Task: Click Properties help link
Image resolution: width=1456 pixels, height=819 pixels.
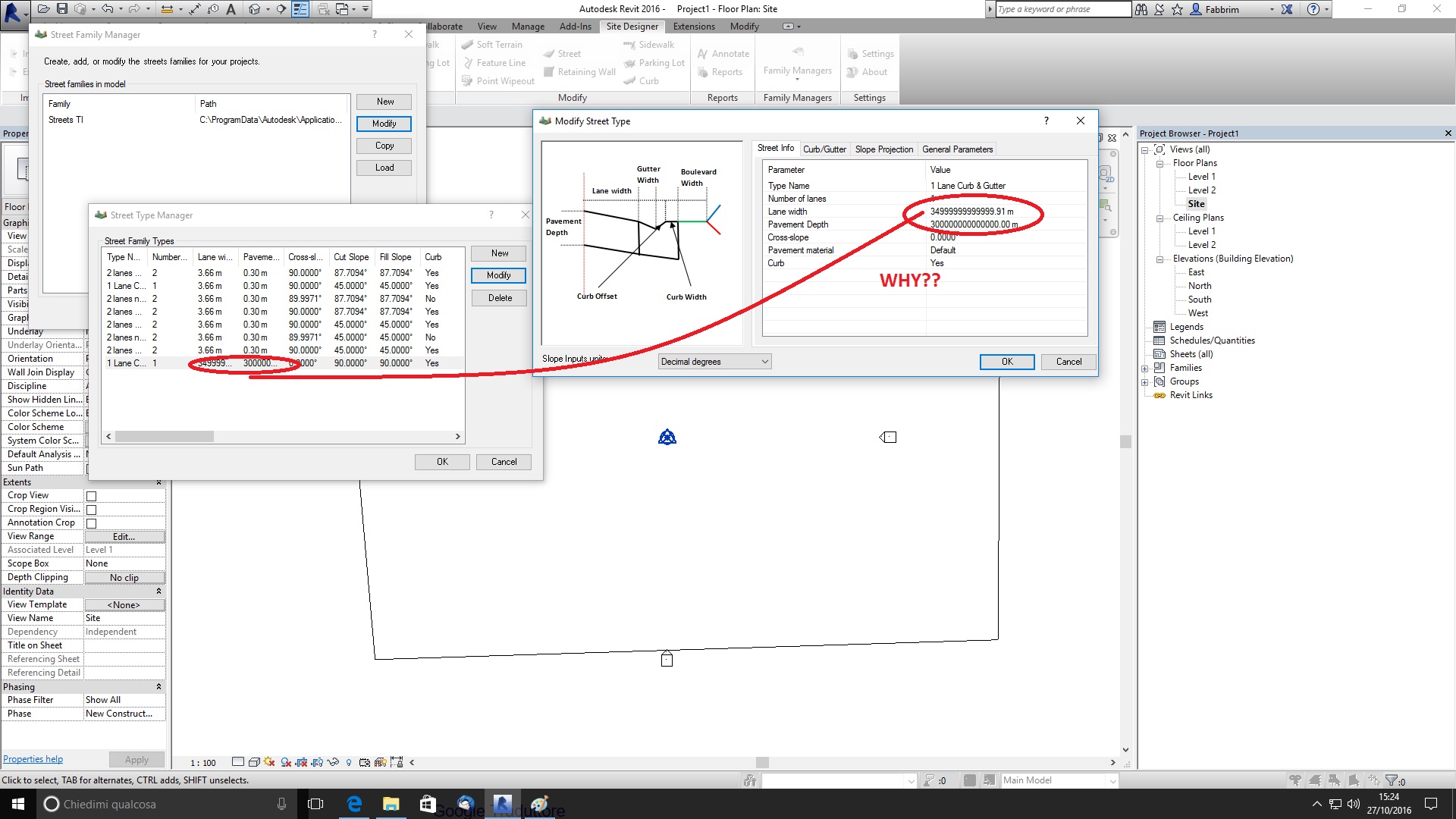Action: click(33, 758)
